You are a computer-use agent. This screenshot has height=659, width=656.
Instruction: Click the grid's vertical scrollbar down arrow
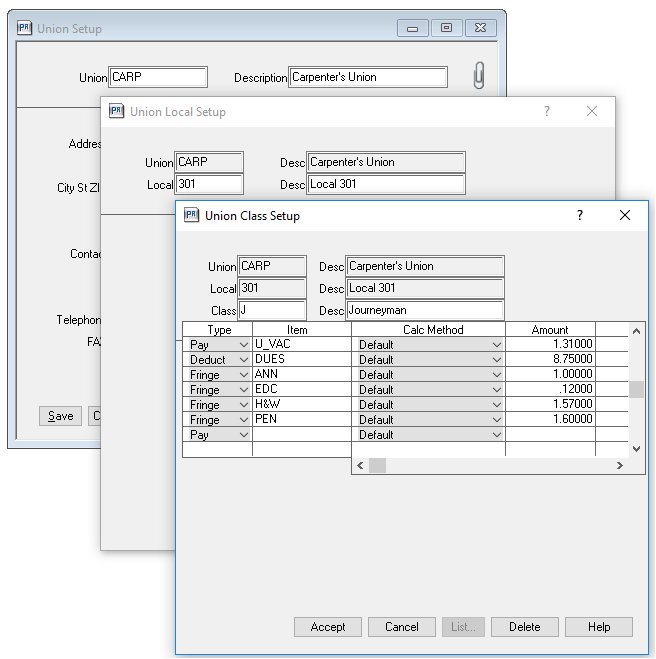[636, 449]
